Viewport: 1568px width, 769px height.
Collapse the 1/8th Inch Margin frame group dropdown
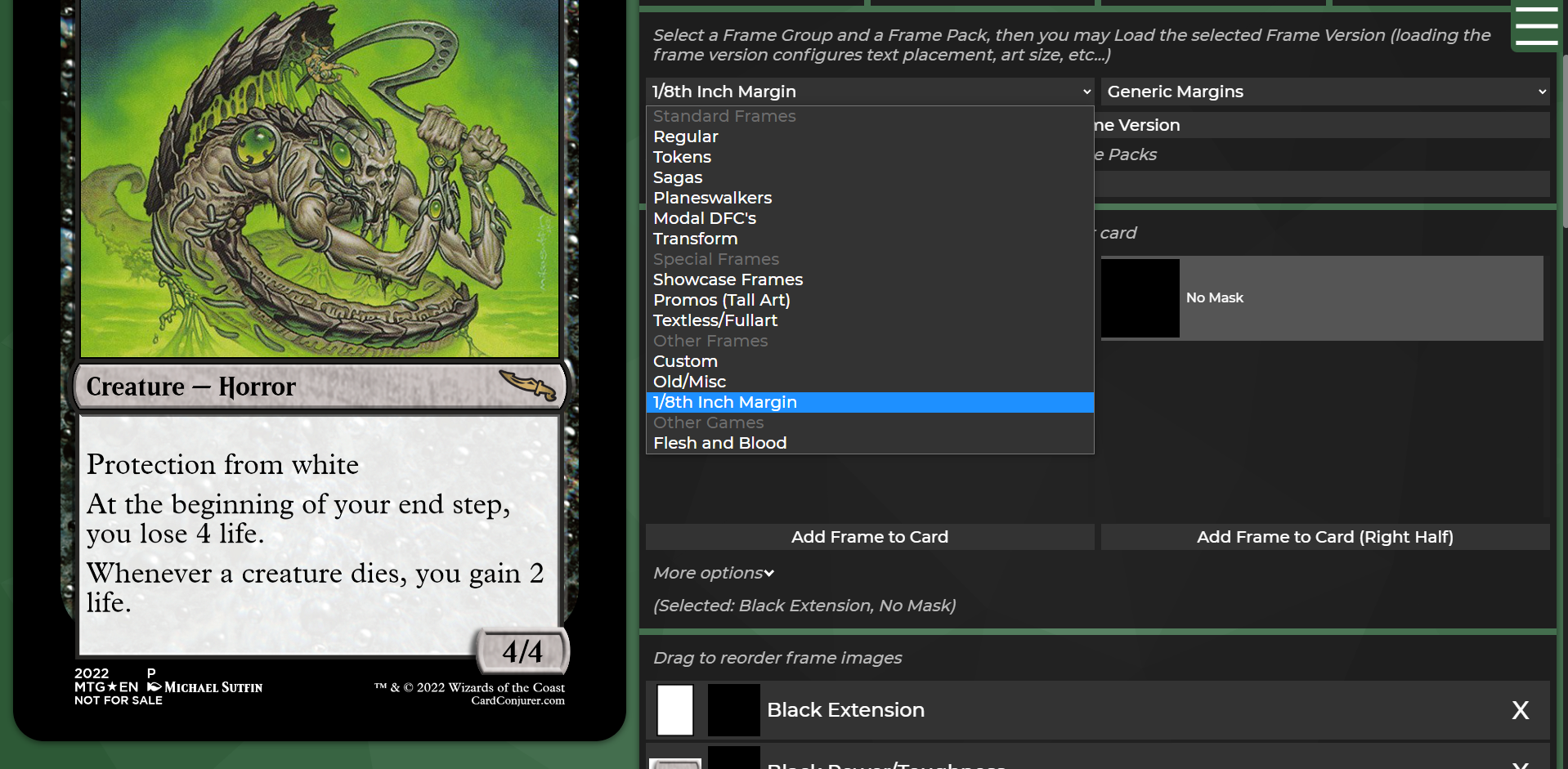click(870, 92)
